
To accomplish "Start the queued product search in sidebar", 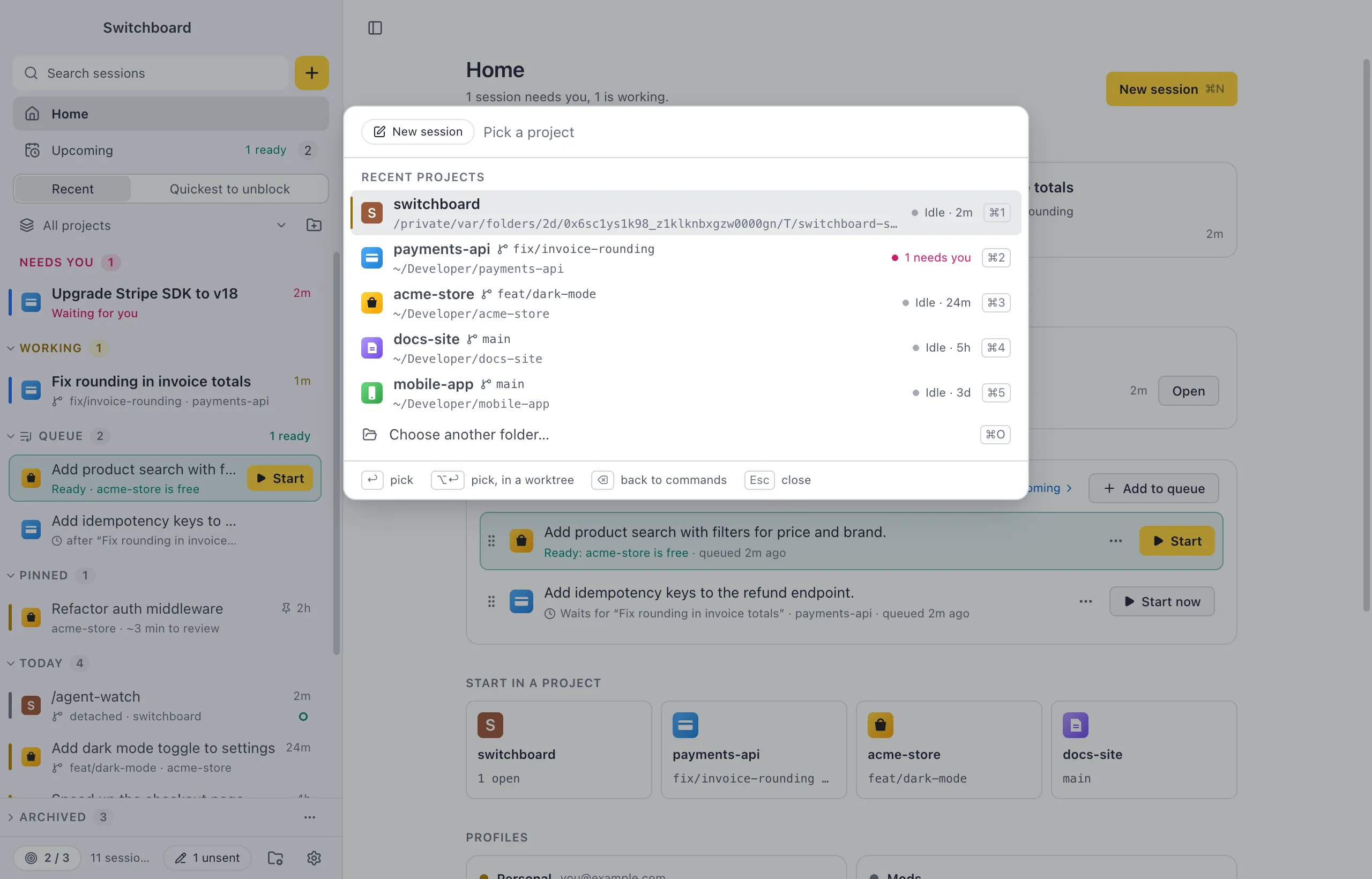I will 280,478.
